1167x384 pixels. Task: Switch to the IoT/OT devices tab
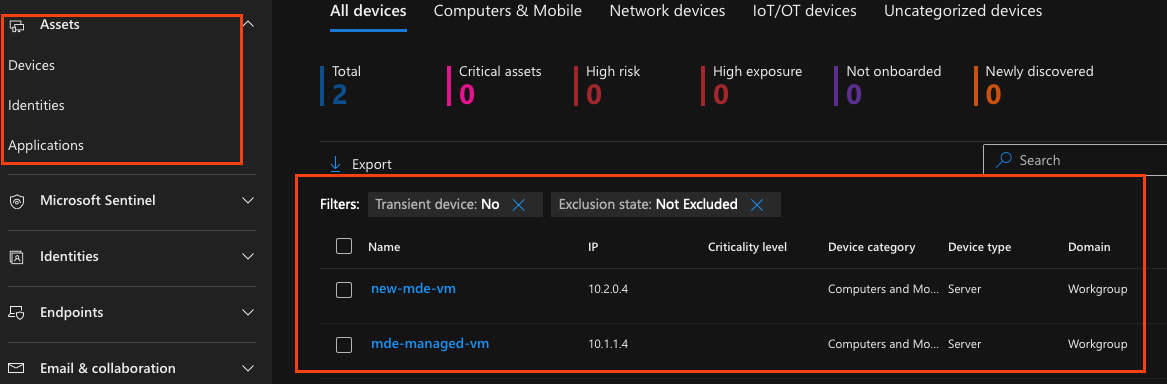pyautogui.click(x=805, y=11)
